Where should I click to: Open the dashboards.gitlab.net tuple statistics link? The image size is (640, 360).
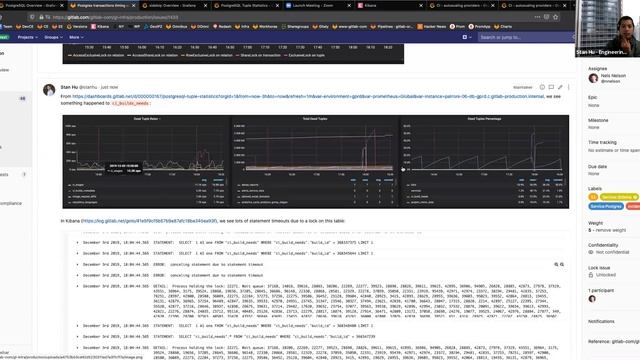[308, 96]
